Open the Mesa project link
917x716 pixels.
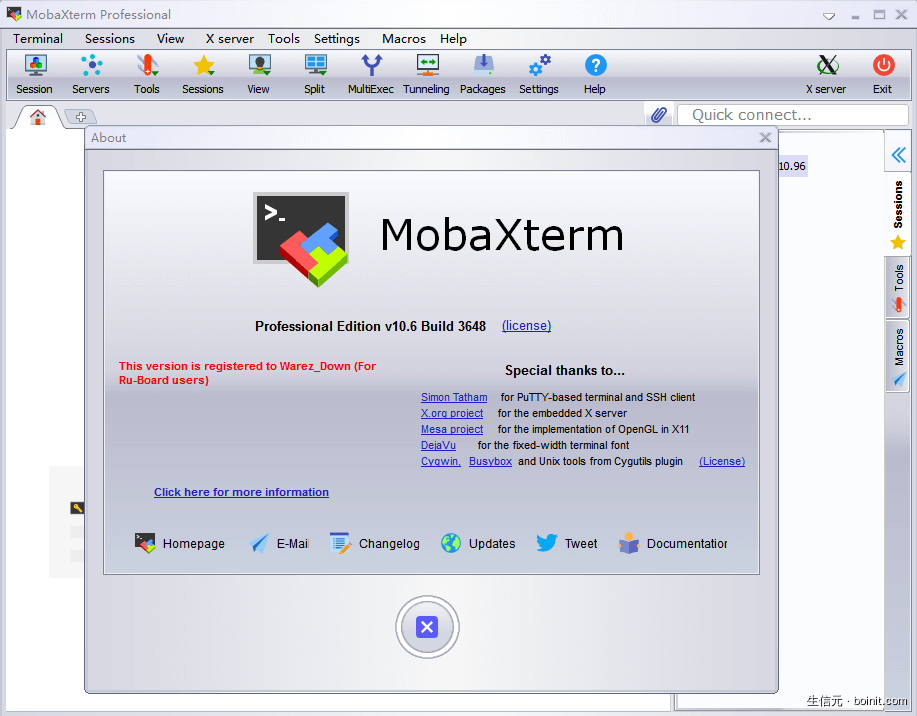pos(452,429)
